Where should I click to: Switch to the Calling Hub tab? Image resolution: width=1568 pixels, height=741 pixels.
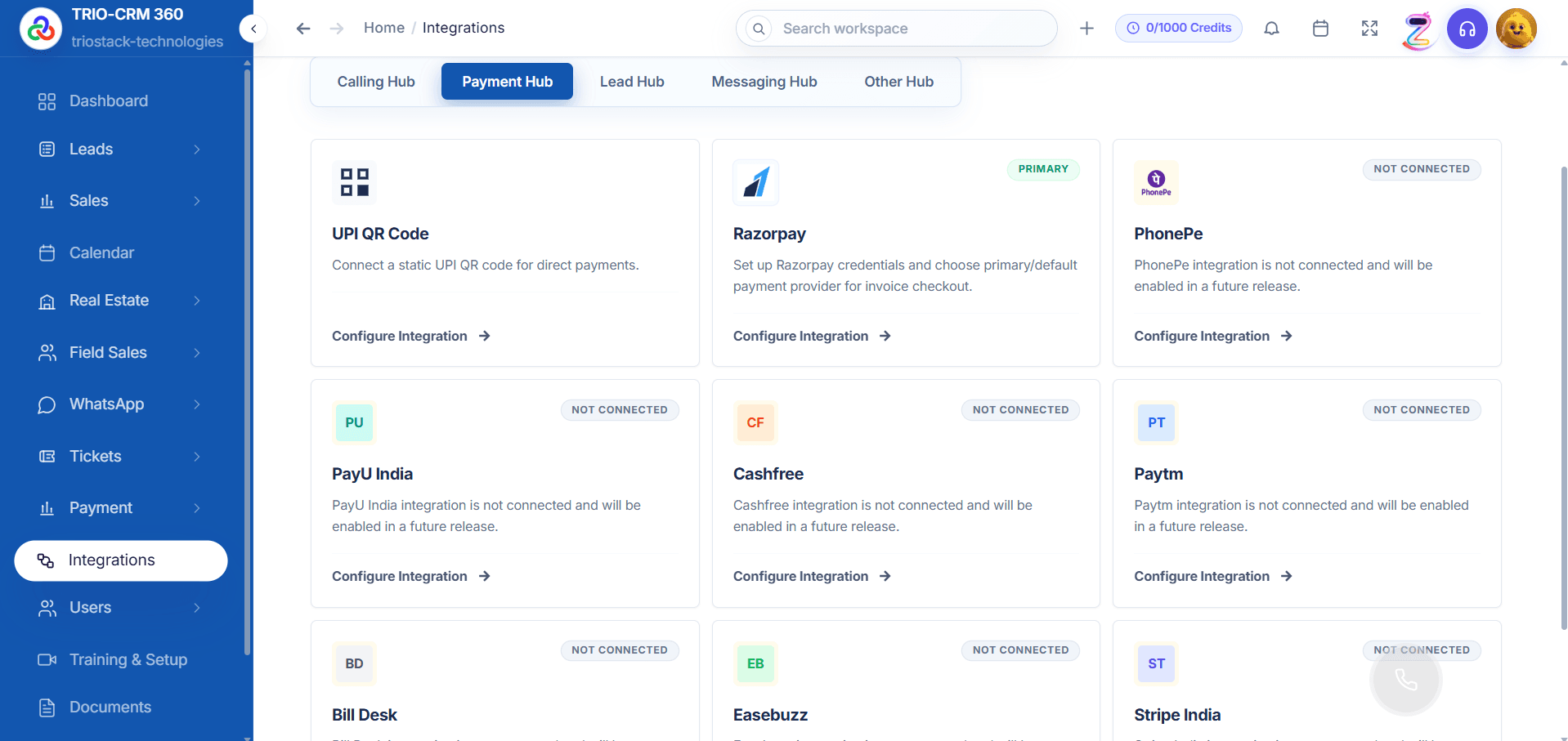[376, 82]
